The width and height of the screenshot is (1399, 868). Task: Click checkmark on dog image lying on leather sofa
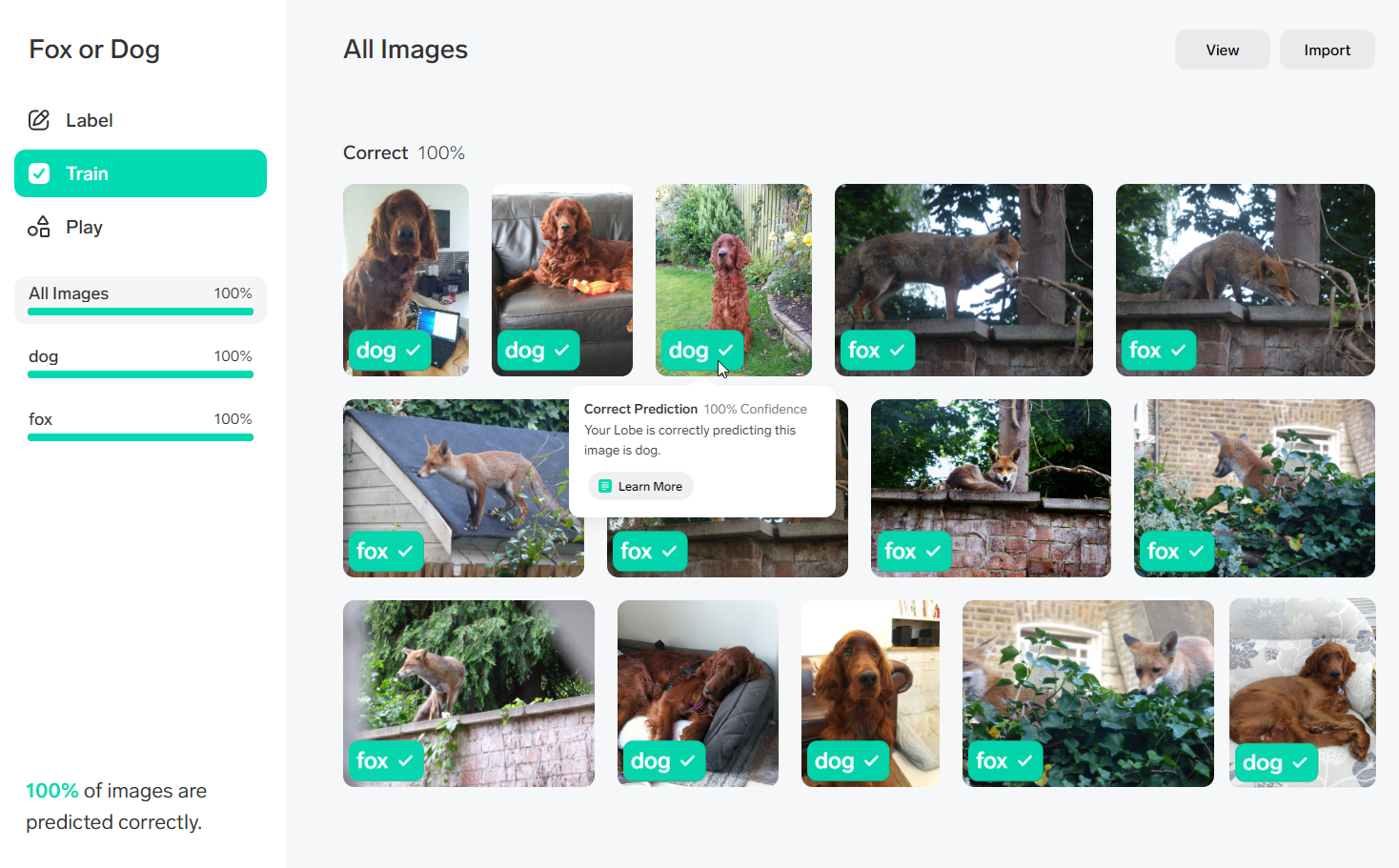pyautogui.click(x=561, y=351)
